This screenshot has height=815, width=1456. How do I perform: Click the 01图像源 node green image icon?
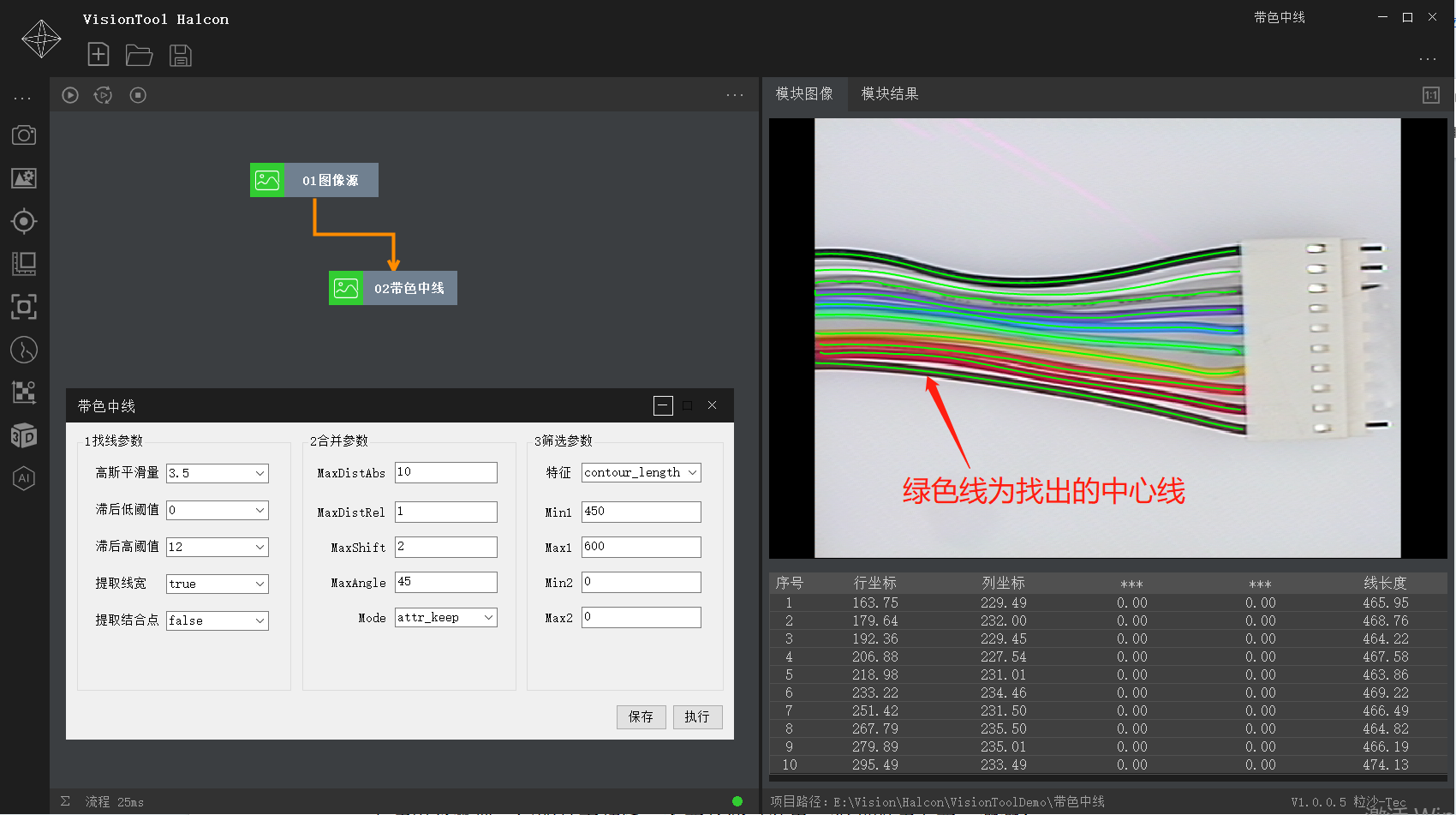[x=267, y=180]
